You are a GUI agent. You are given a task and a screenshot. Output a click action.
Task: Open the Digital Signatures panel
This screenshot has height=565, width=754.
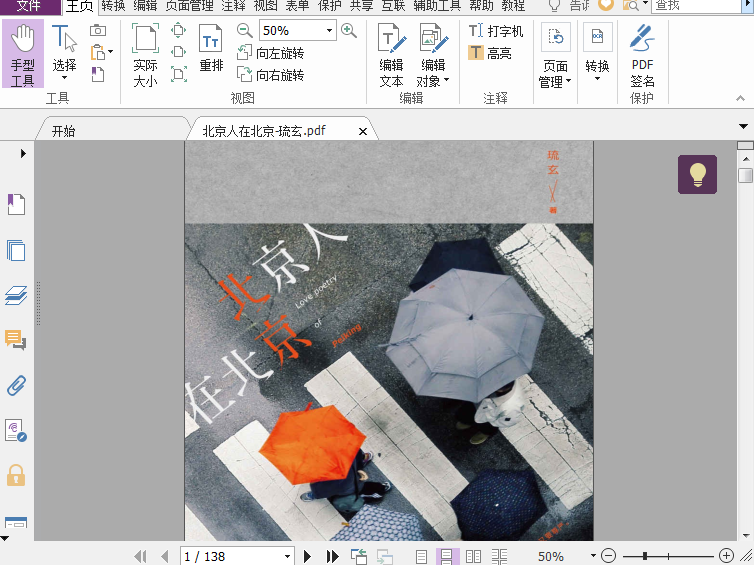[16, 430]
